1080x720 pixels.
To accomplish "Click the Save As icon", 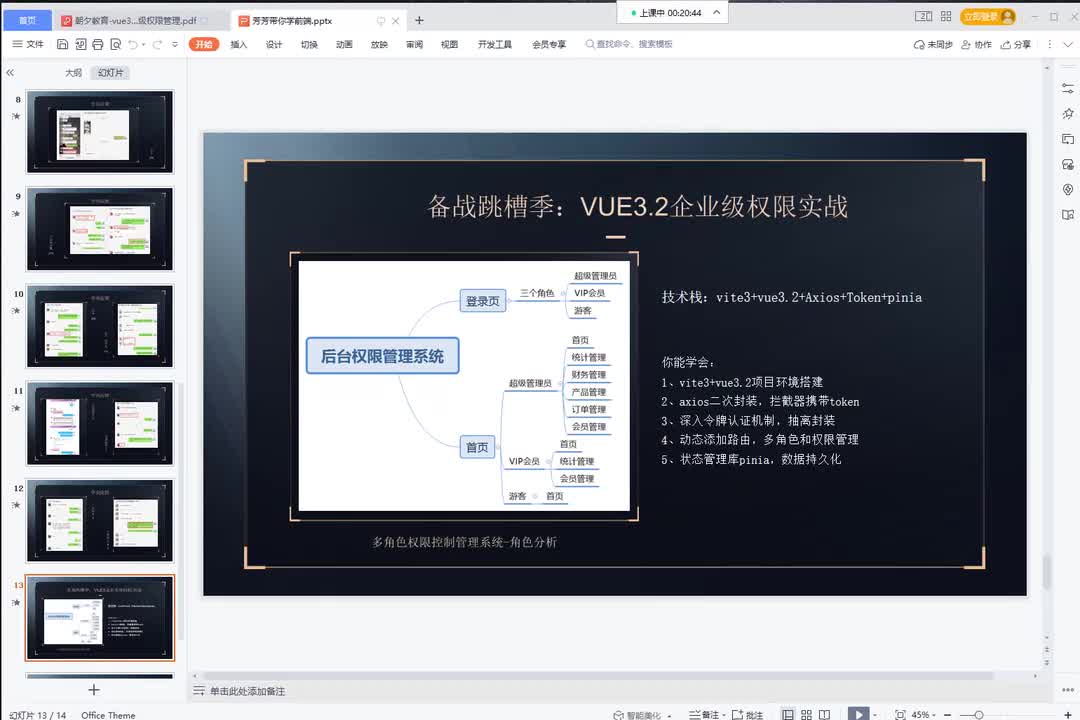I will pyautogui.click(x=80, y=44).
